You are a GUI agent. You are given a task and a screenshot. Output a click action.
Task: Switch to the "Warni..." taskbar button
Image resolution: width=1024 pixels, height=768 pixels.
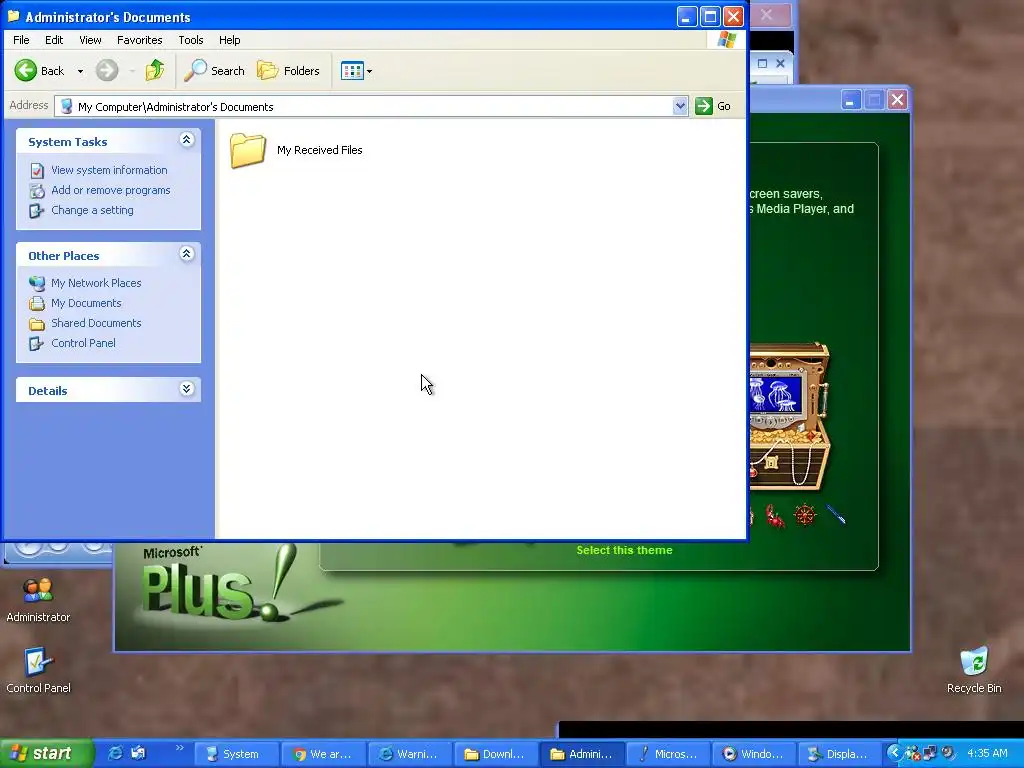pyautogui.click(x=409, y=754)
